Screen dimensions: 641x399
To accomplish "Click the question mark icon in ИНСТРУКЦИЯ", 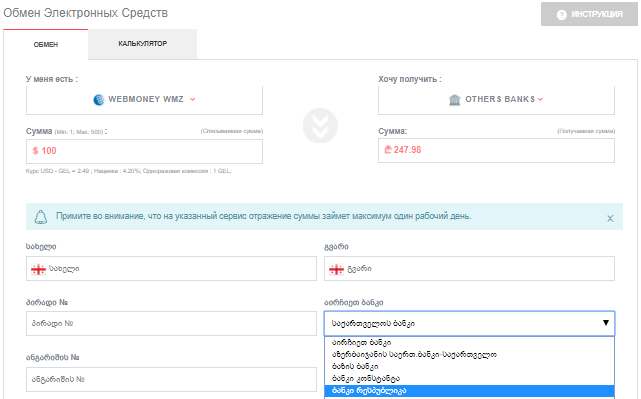I will click(562, 15).
